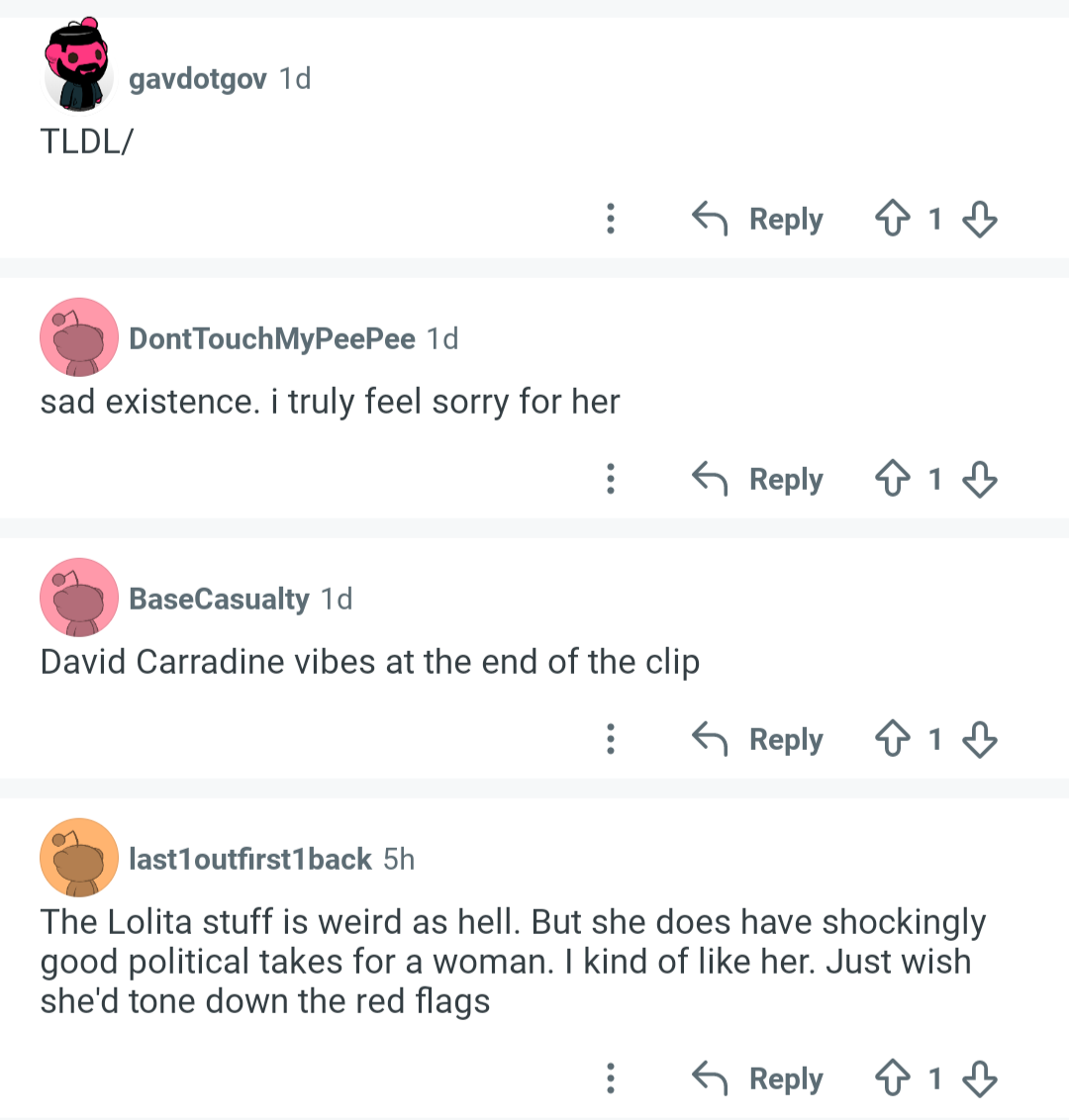Viewport: 1069px width, 1120px height.
Task: Open more options on BaseCasualty's comment
Action: pyautogui.click(x=611, y=738)
